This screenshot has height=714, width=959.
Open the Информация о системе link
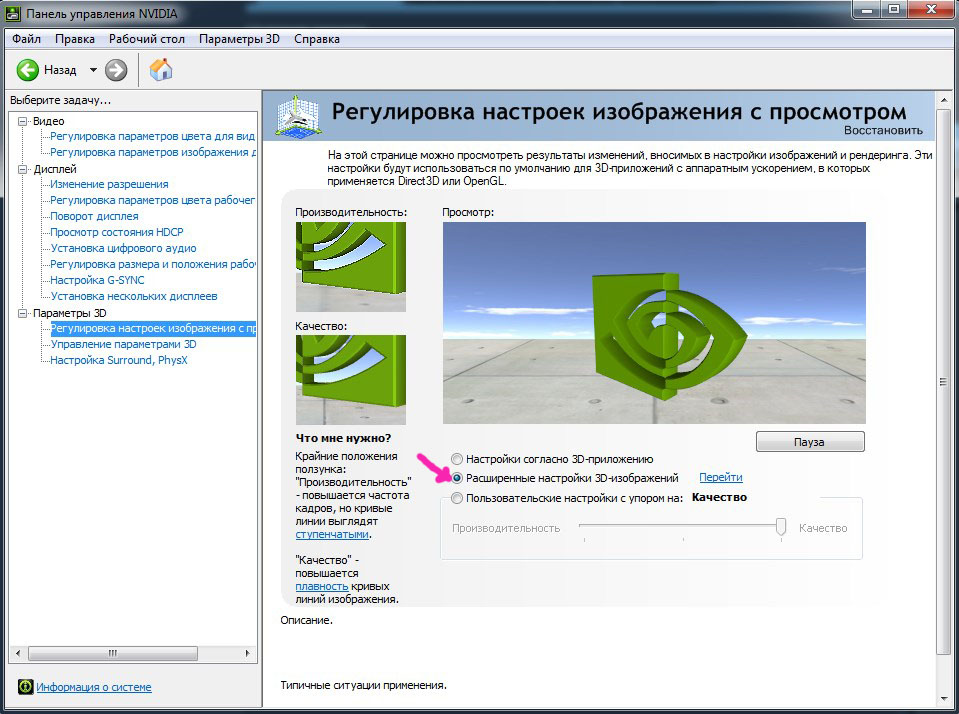(x=94, y=687)
